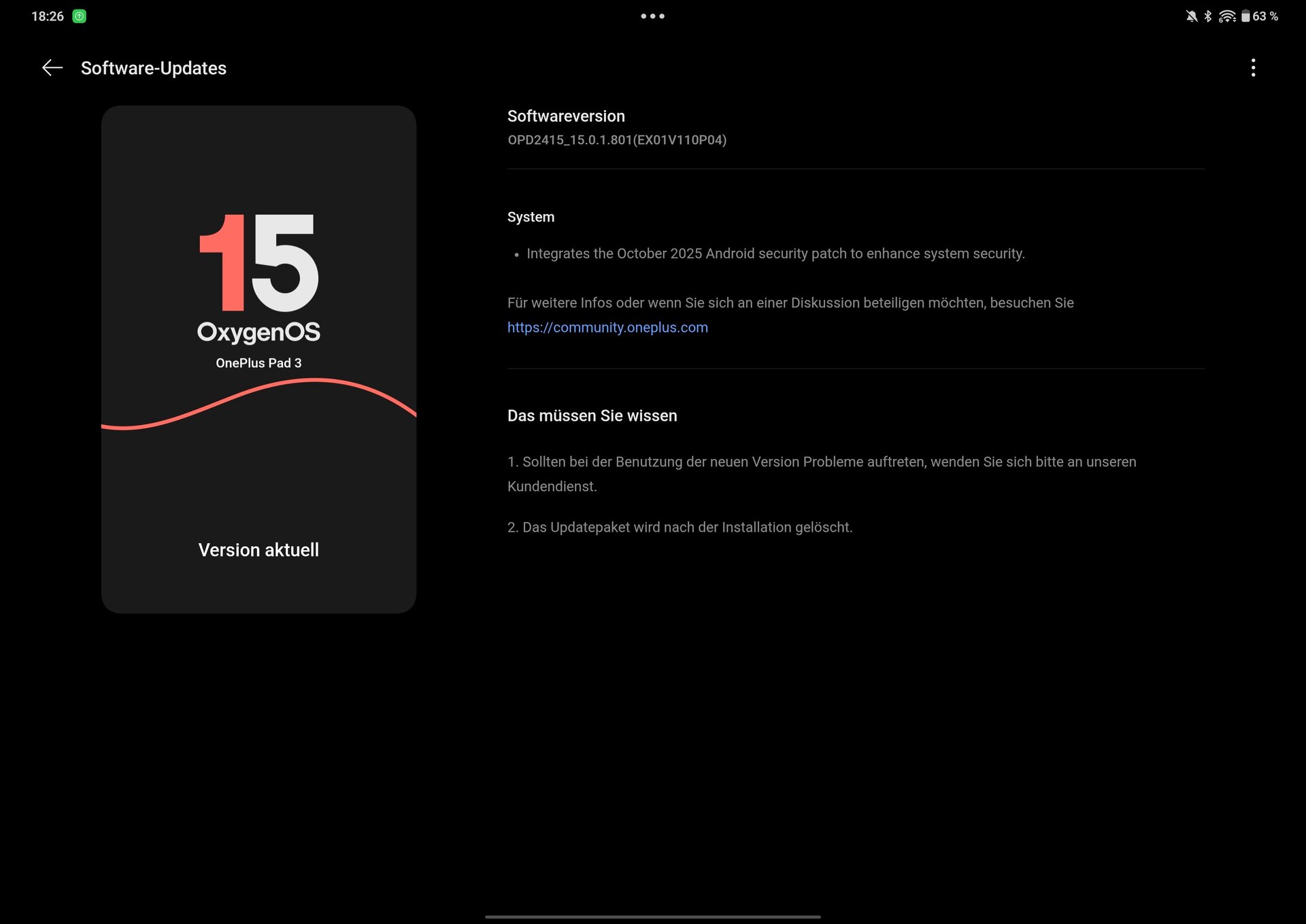
Task: Tap the Wi-Fi signal icon
Action: [x=1227, y=16]
